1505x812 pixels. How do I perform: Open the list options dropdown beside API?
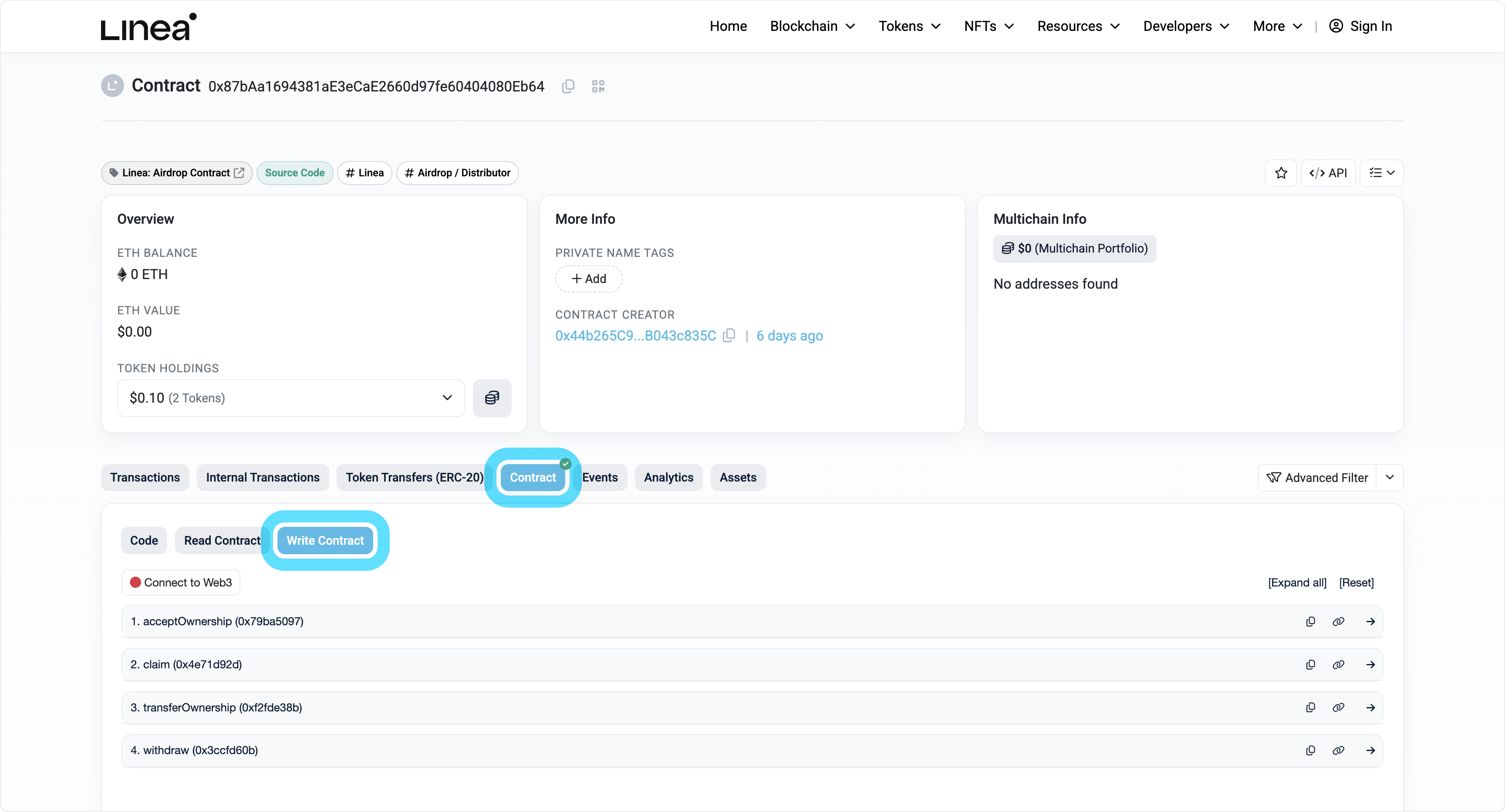point(1381,173)
